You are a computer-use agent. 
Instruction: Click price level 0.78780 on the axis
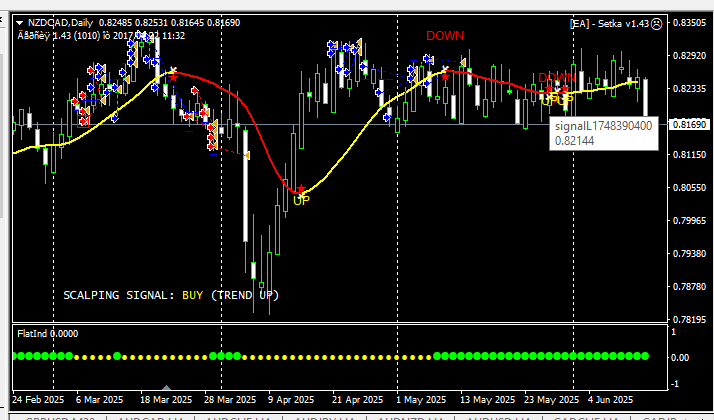(x=689, y=287)
